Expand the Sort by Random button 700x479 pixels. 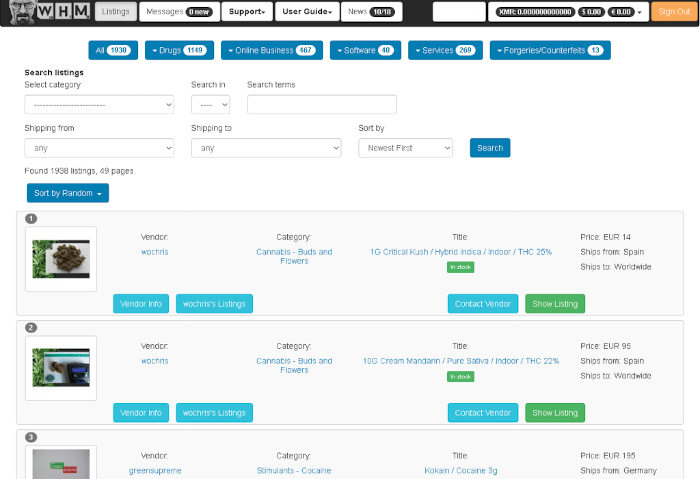pos(68,193)
